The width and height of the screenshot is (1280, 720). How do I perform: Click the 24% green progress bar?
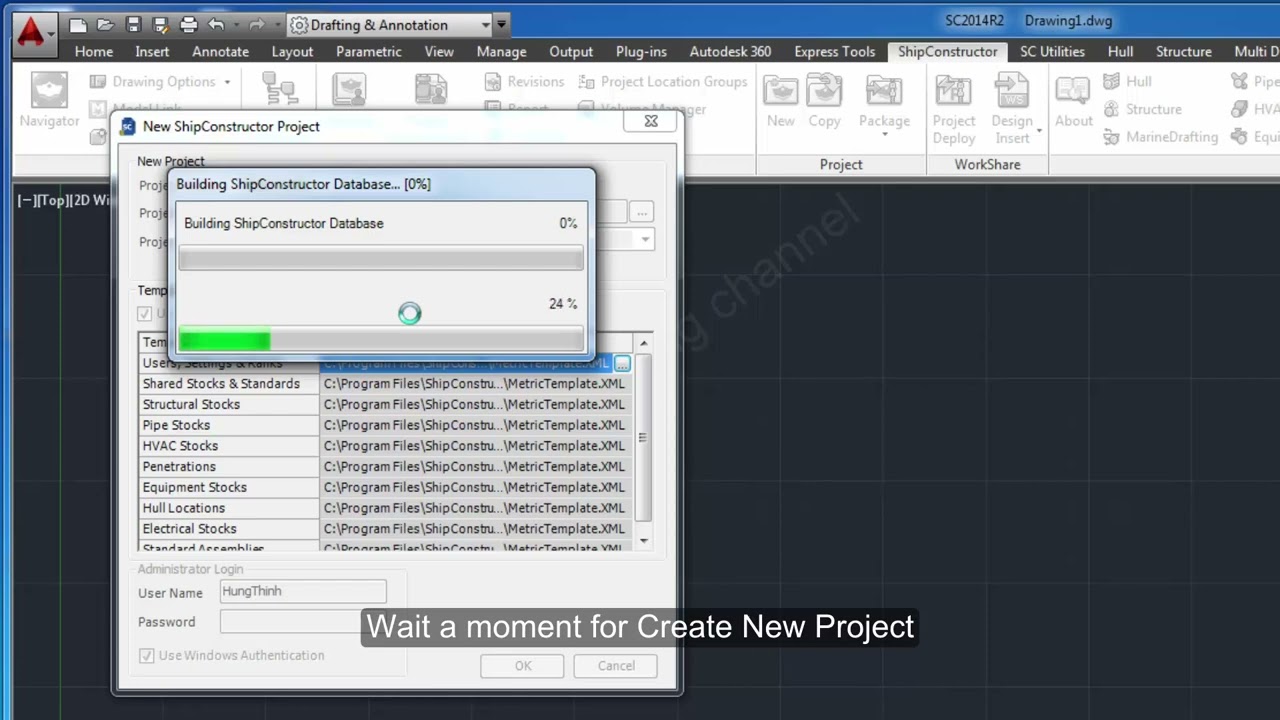[381, 340]
